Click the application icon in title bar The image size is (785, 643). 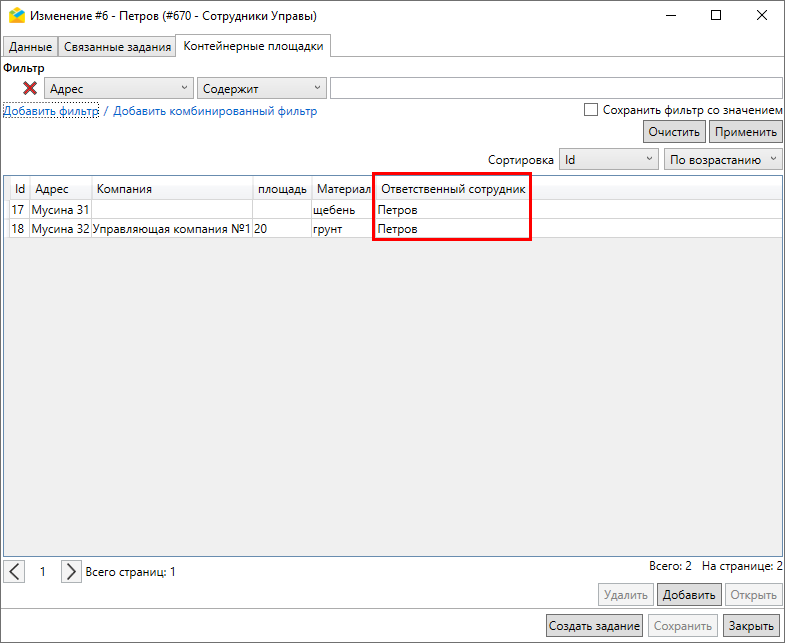click(15, 15)
